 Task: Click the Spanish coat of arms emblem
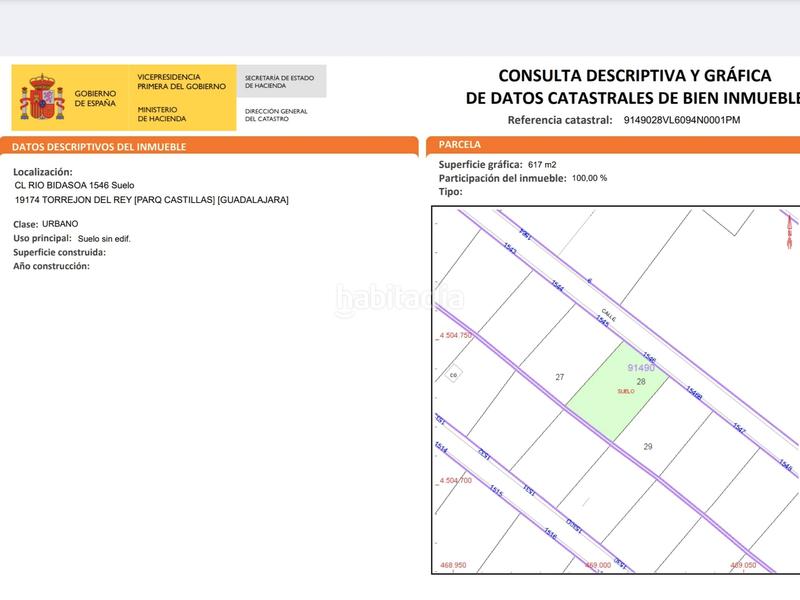(43, 96)
